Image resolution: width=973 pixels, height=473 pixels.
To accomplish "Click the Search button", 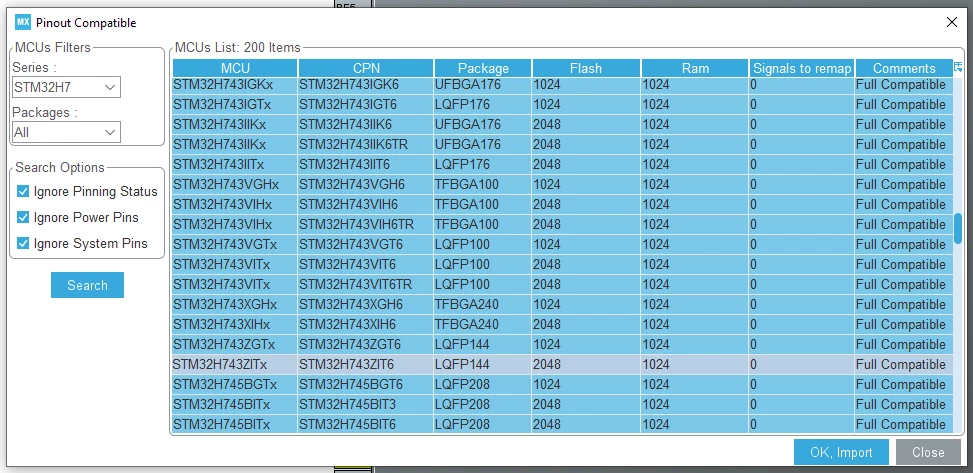I will [87, 285].
